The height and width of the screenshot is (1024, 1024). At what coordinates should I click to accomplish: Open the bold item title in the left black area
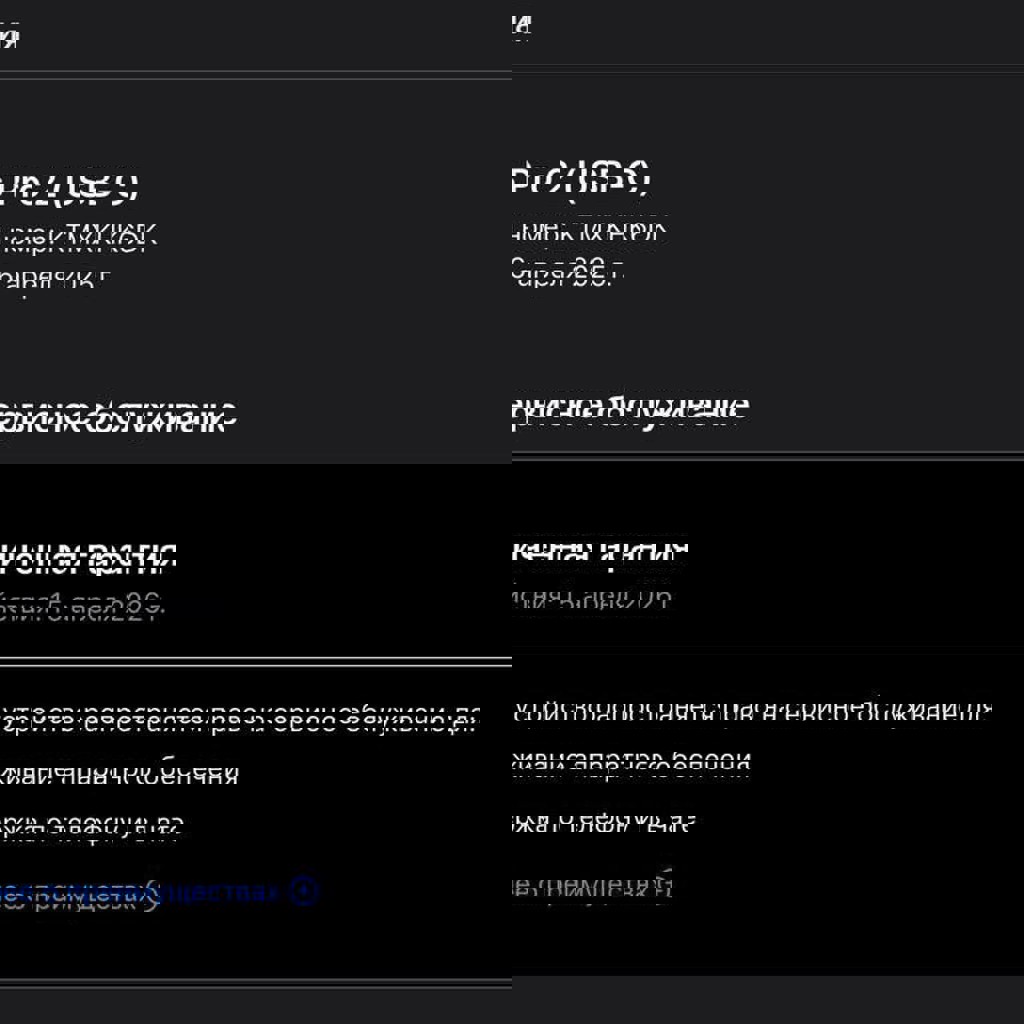pos(88,559)
